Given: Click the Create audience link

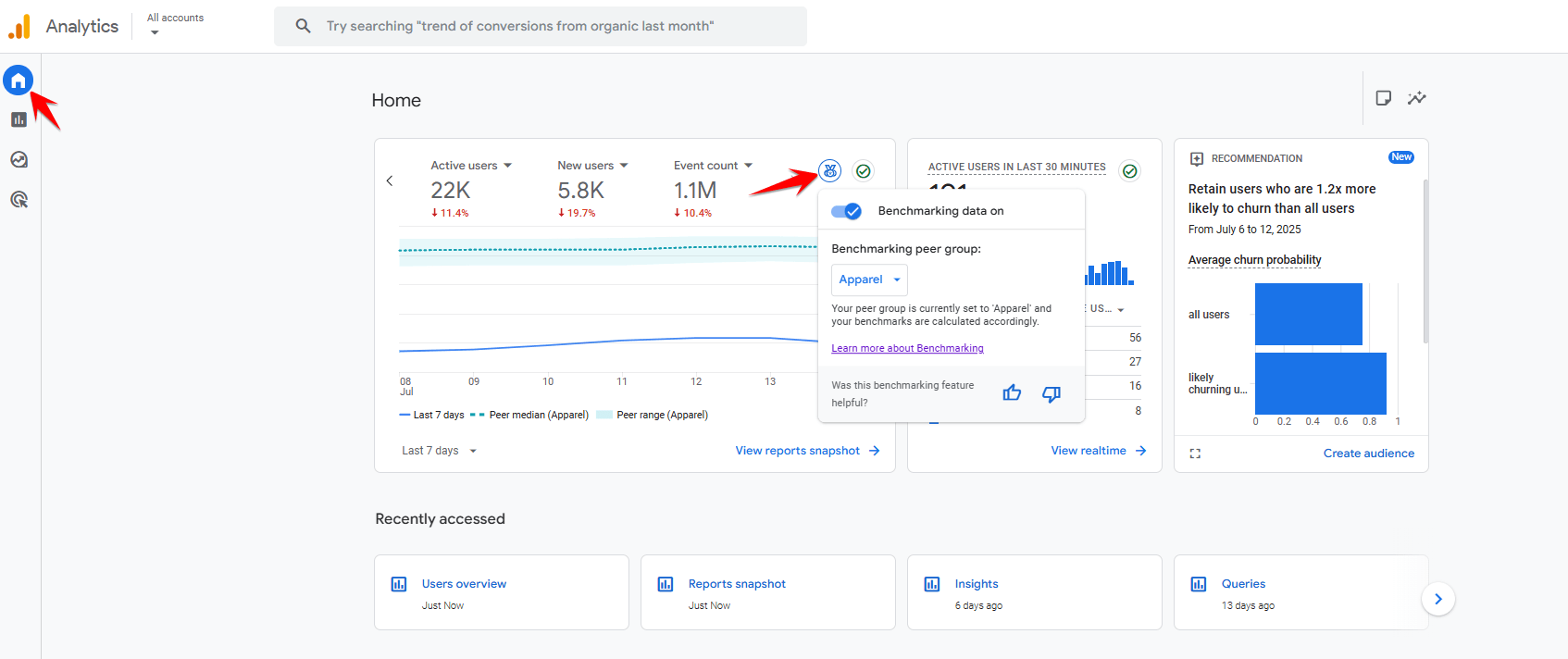Looking at the screenshot, I should [x=1368, y=454].
